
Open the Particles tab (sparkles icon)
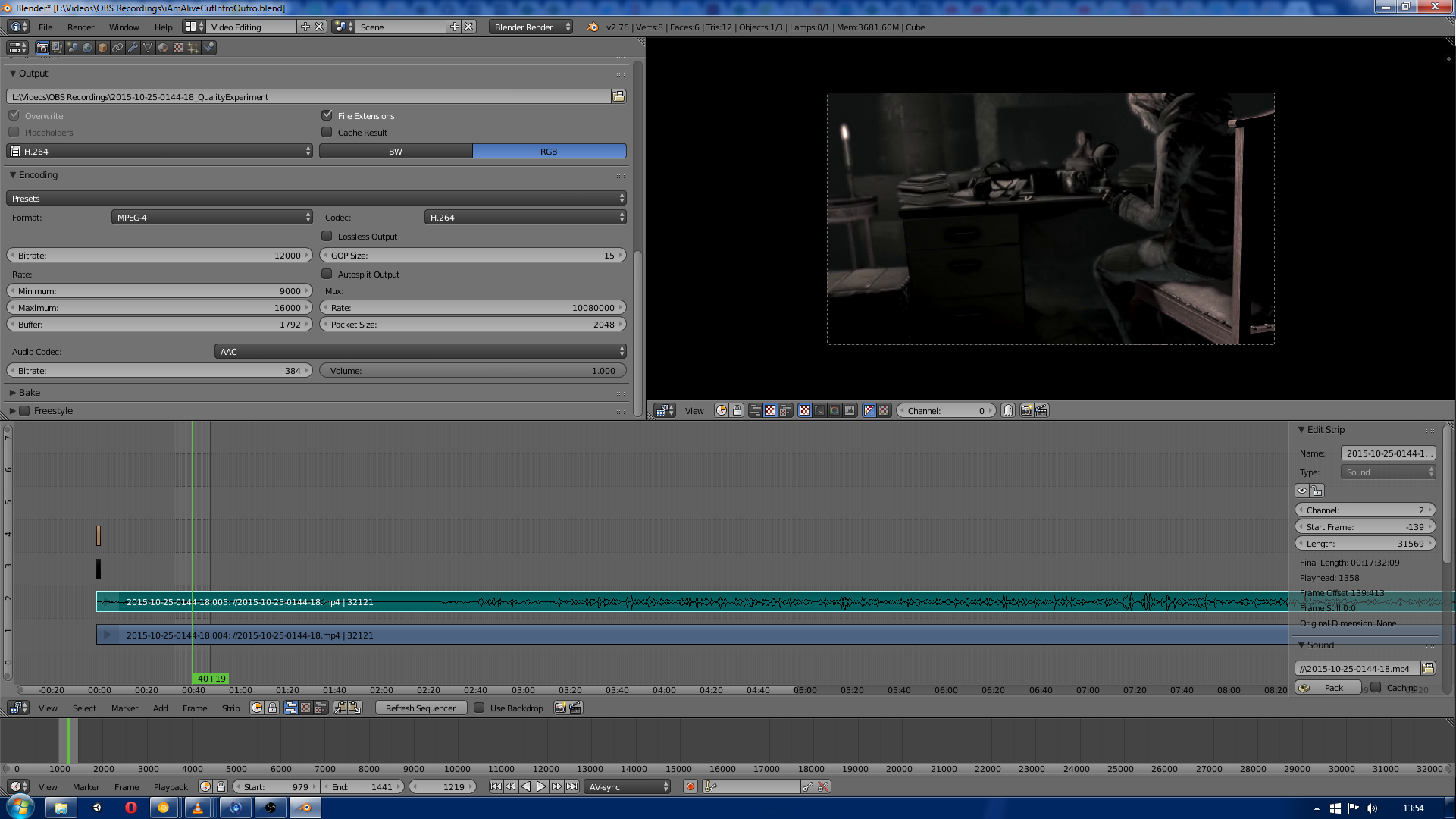point(193,48)
